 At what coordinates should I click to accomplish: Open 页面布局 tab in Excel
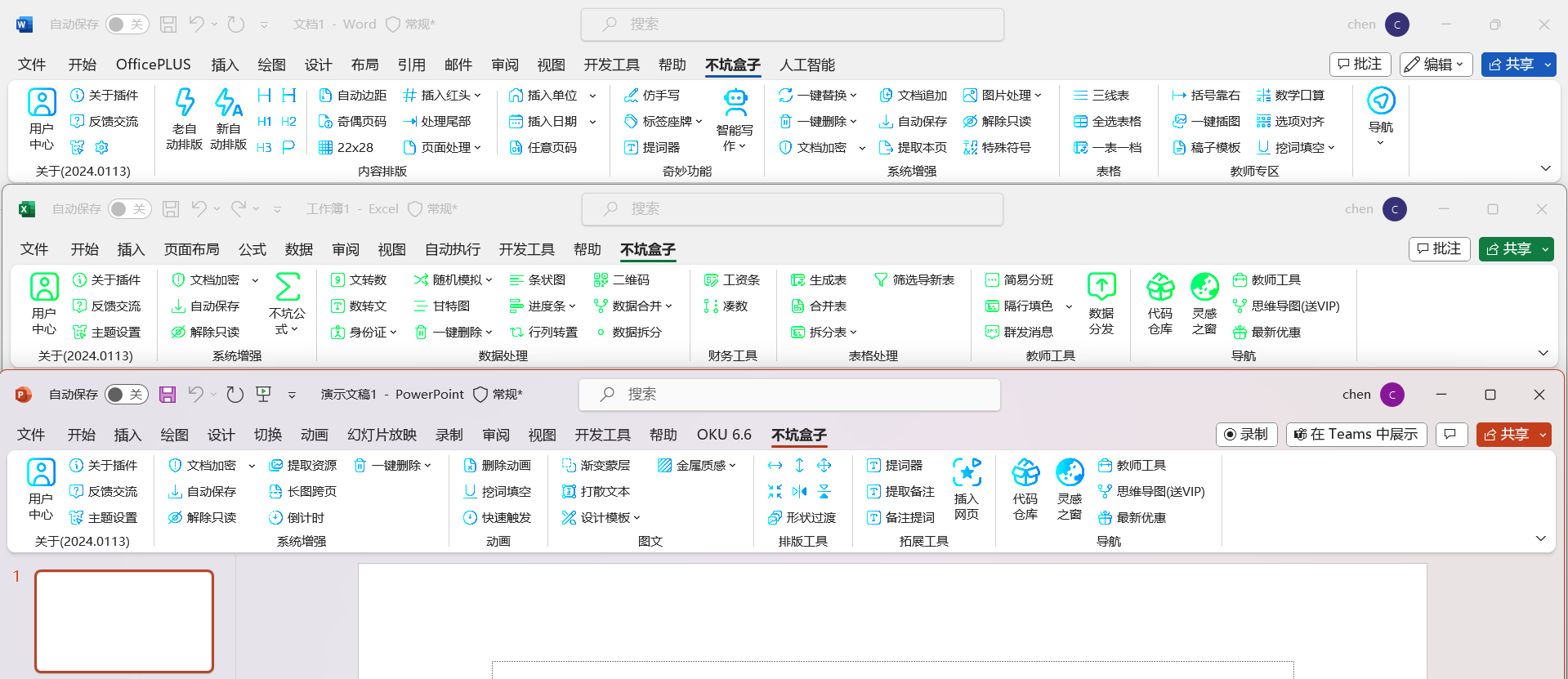191,249
